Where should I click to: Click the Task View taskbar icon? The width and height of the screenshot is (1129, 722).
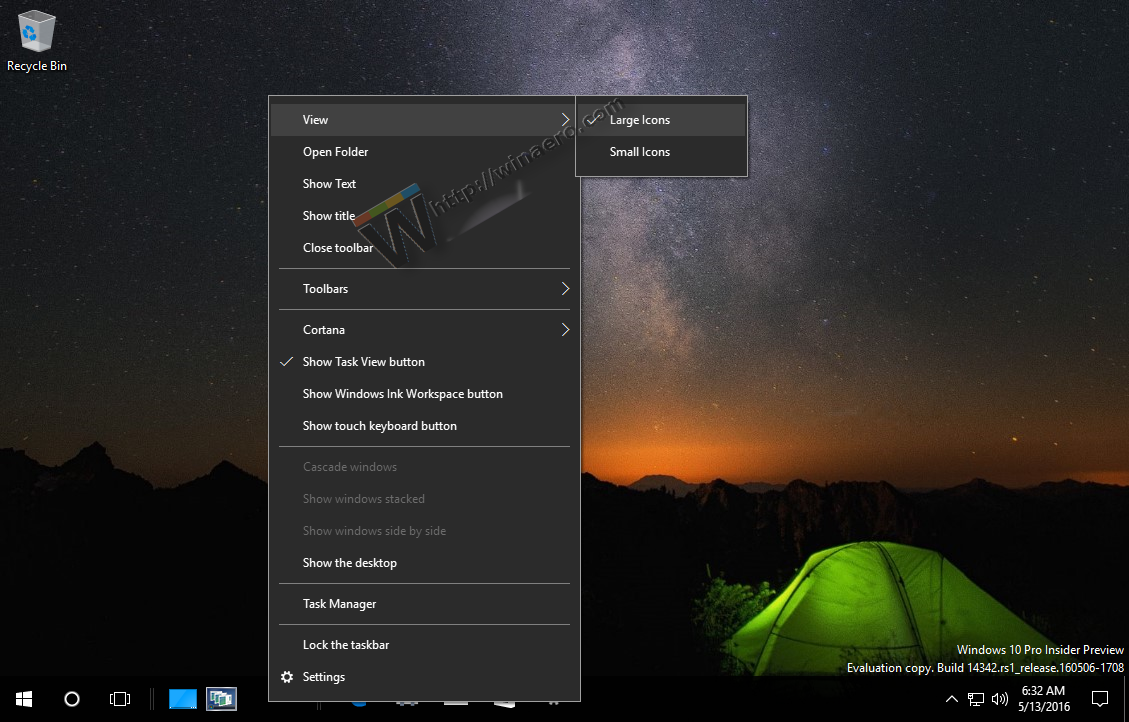pos(120,699)
